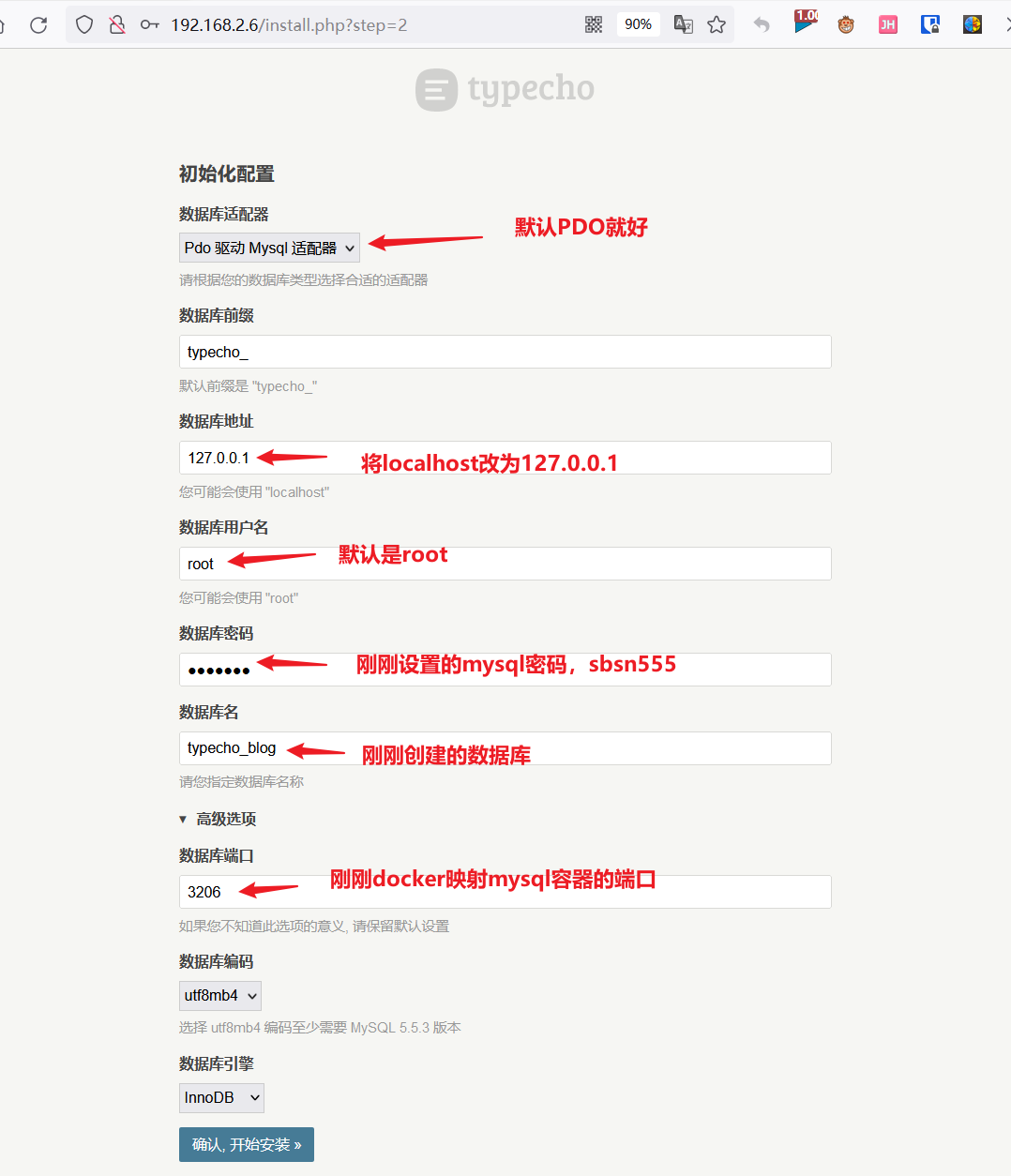Click the blue lock privacy extension icon

(x=929, y=24)
